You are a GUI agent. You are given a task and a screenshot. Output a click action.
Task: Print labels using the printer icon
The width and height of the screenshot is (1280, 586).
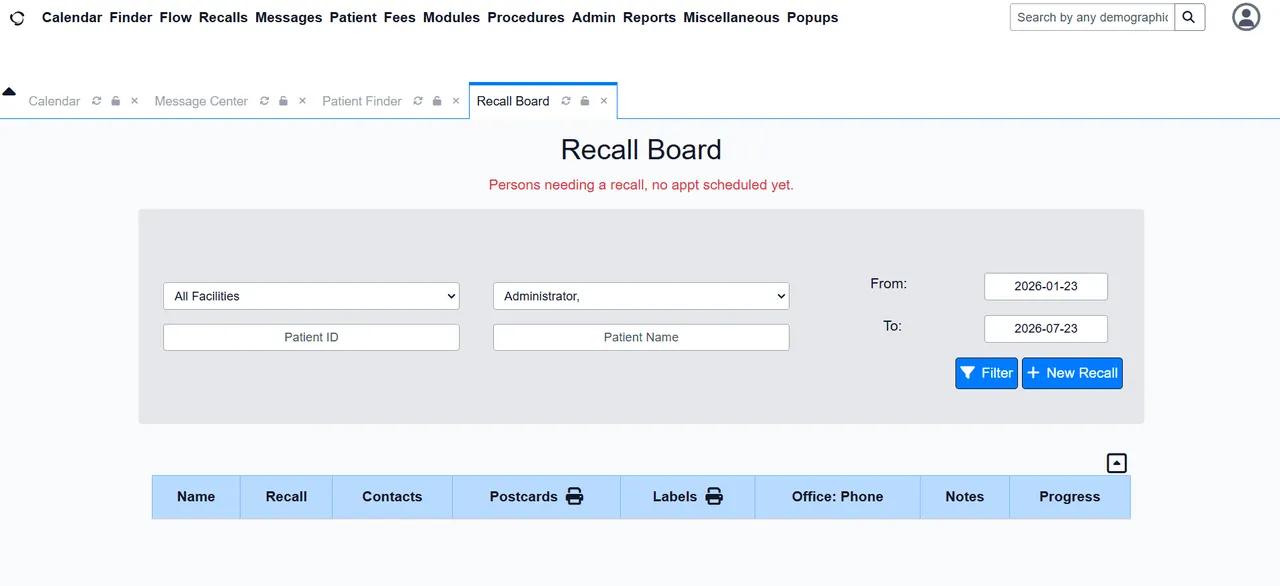point(714,496)
